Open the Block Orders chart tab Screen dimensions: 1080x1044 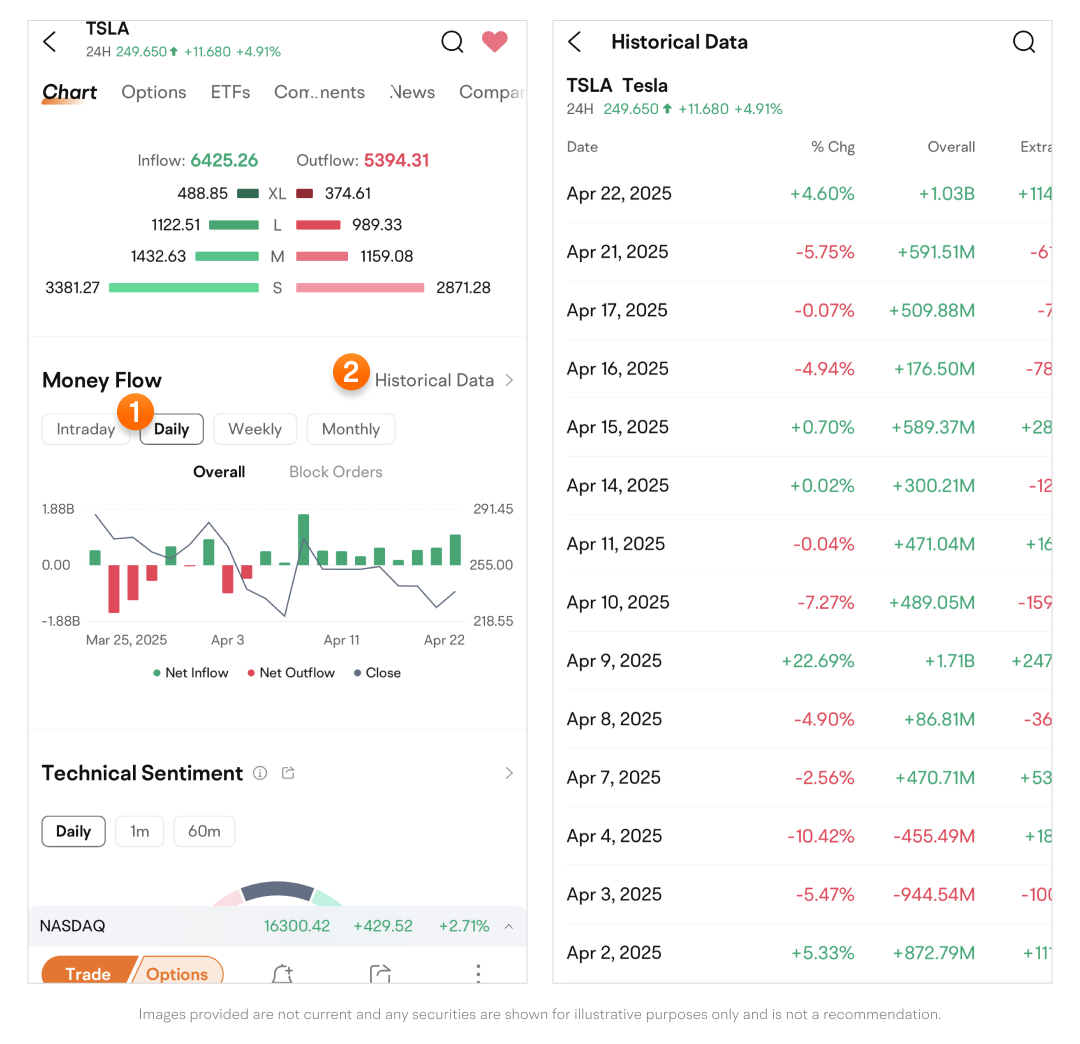[x=335, y=472]
